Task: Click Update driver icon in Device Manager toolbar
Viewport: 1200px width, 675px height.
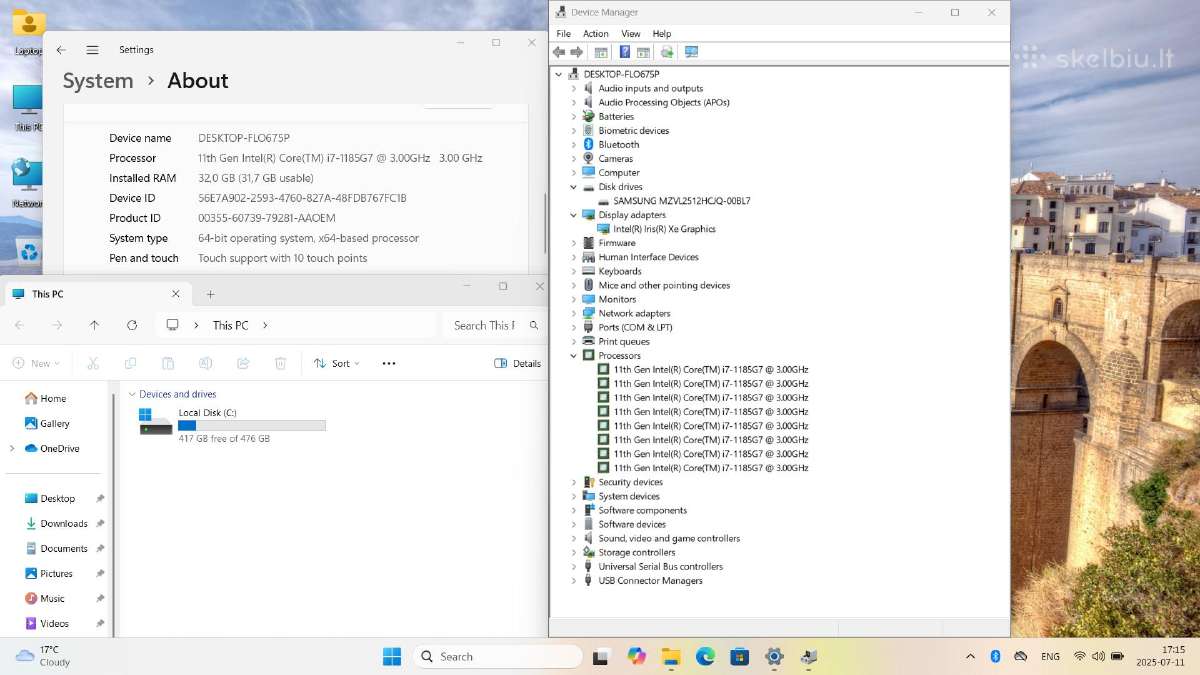Action: tap(667, 52)
